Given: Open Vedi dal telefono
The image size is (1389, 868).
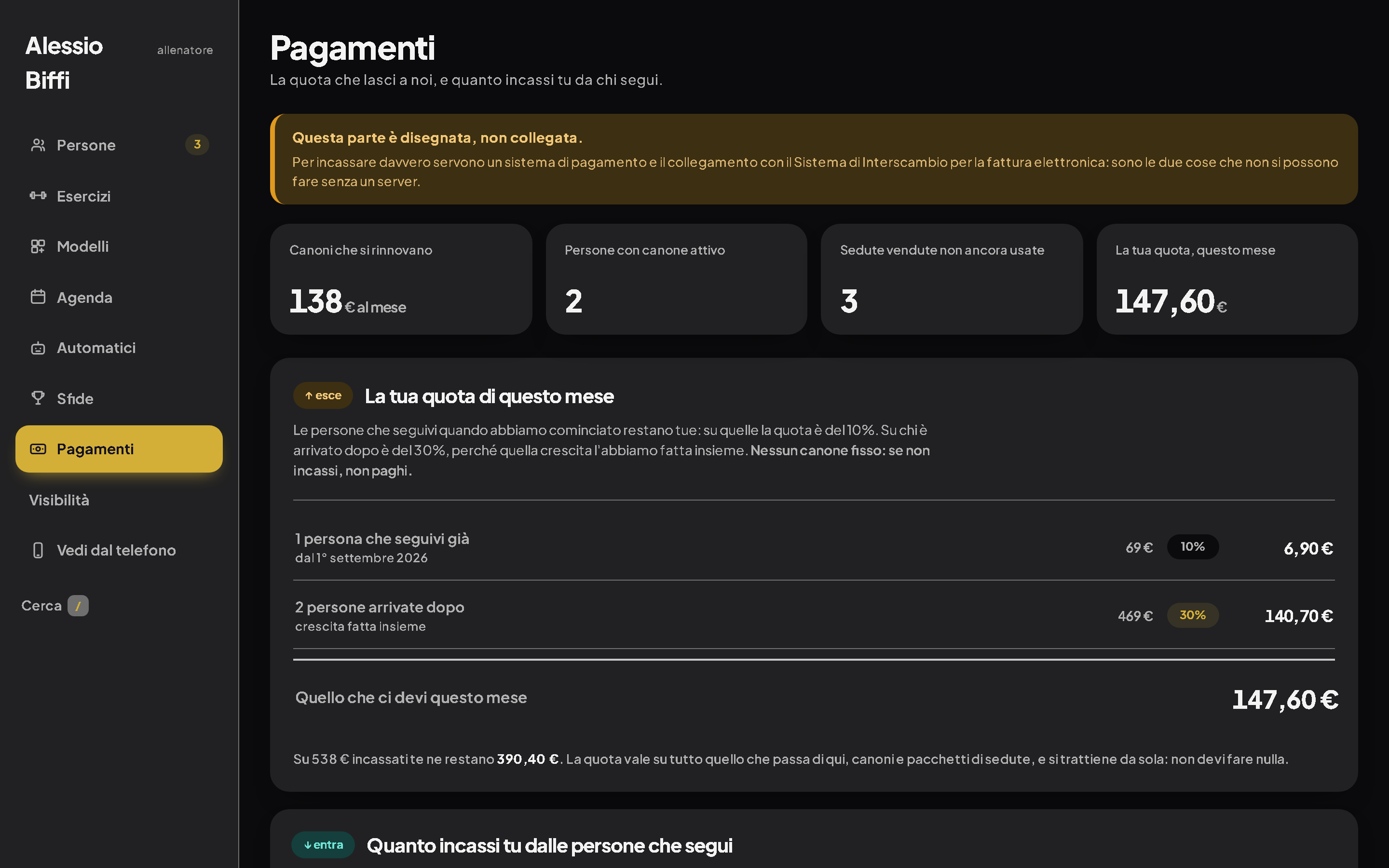Looking at the screenshot, I should pos(119,550).
